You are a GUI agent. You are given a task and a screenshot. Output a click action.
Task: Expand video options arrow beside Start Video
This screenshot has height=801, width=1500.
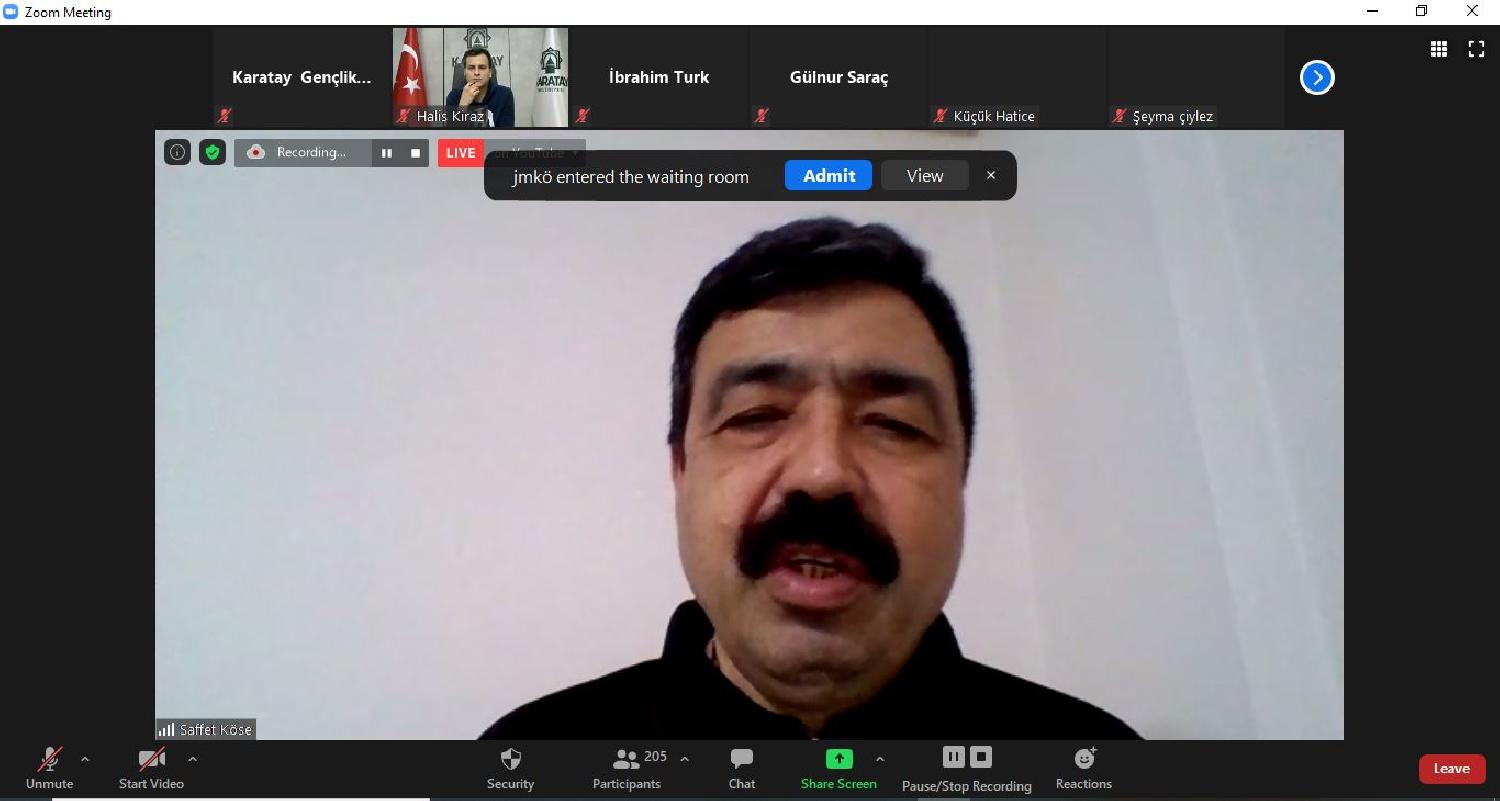[192, 759]
